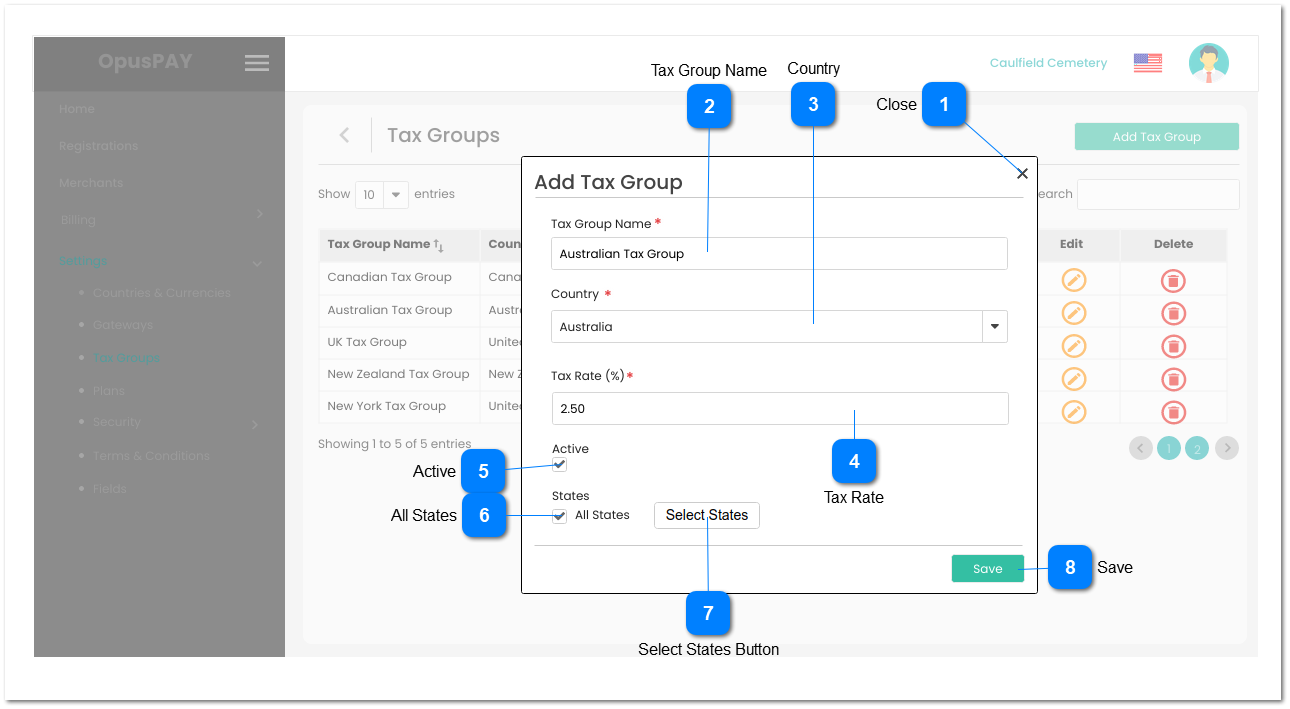Enable the Active checkbox in the dialog
Image resolution: width=1290 pixels, height=709 pixels.
pyautogui.click(x=559, y=464)
